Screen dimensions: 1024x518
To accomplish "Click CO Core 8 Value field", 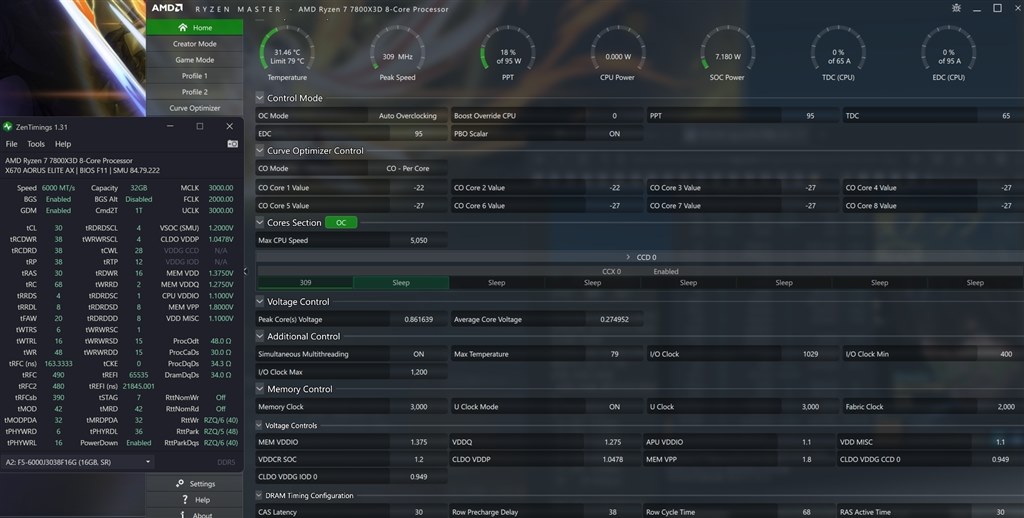I will pos(933,206).
